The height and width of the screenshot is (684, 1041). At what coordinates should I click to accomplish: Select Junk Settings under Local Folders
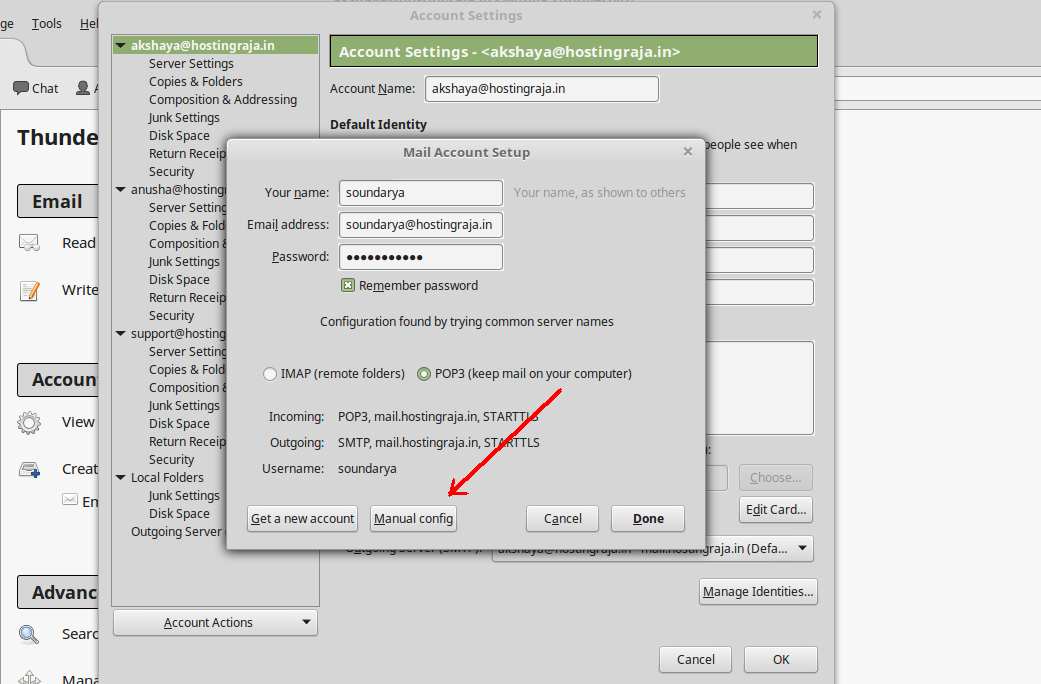click(184, 495)
